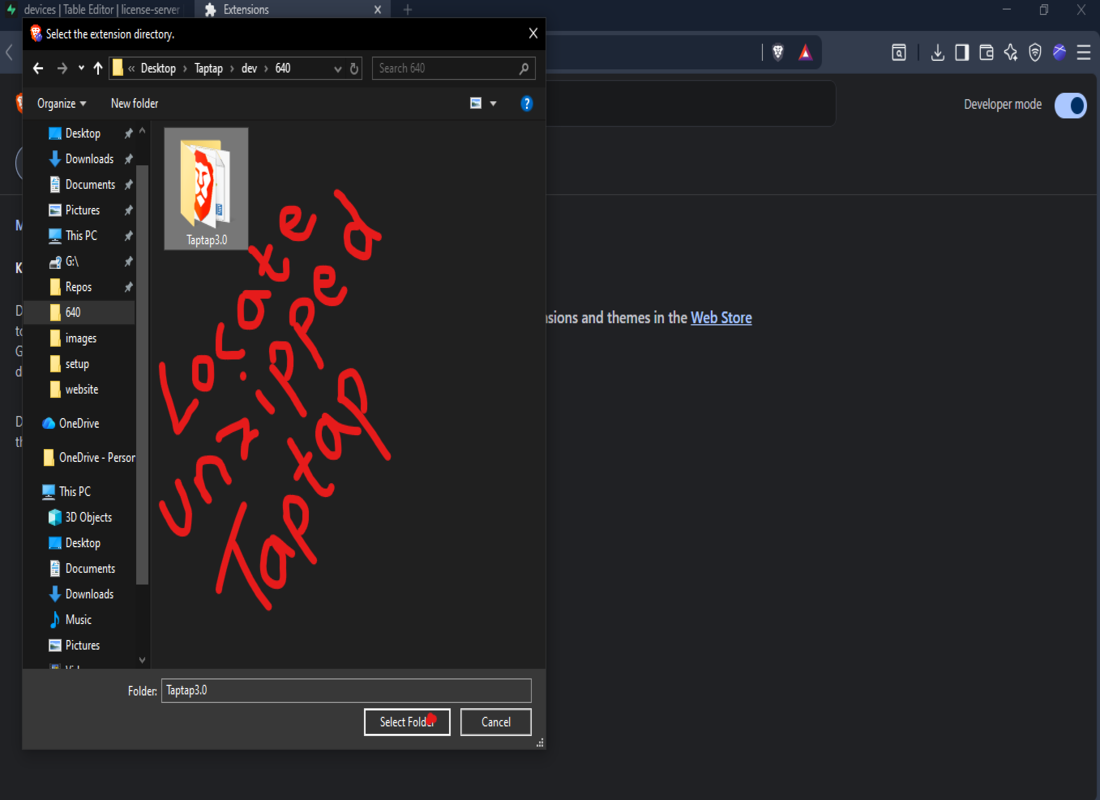Viewport: 1100px width, 800px height.
Task: Toggle the browser sidebar panel icon
Action: (962, 53)
